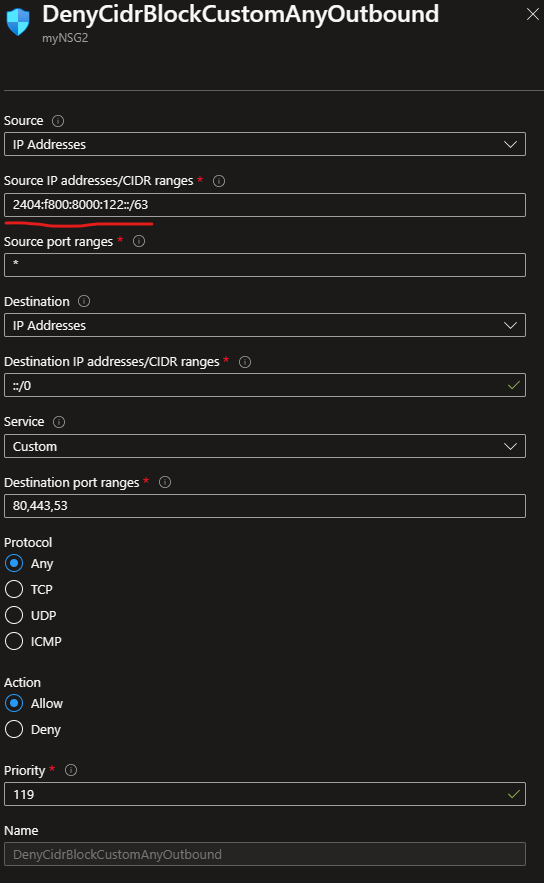Open the Destination dropdown

click(x=265, y=325)
